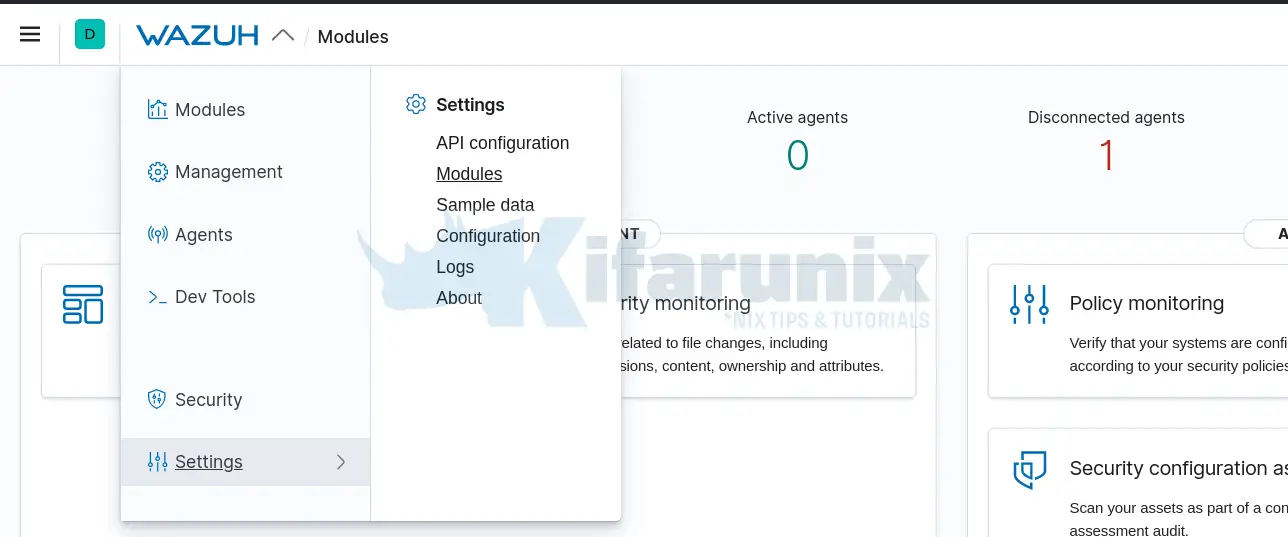
Task: Open Logs under Settings
Action: pyautogui.click(x=455, y=267)
